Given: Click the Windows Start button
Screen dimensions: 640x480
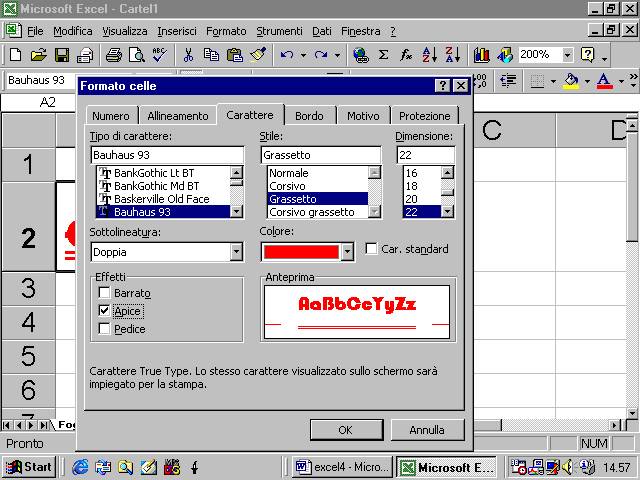Looking at the screenshot, I should click(29, 467).
